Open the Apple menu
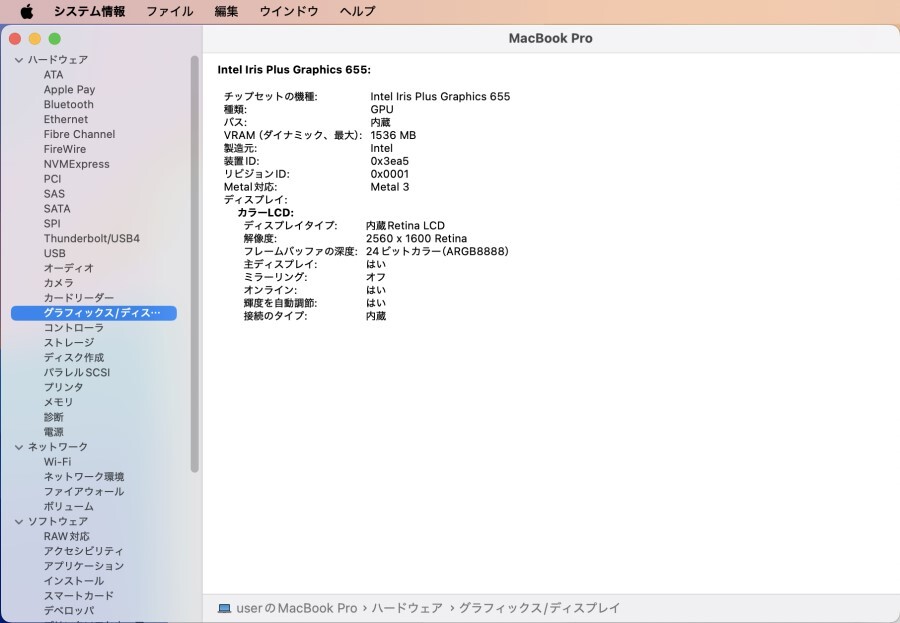This screenshot has height=623, width=900. tap(26, 11)
